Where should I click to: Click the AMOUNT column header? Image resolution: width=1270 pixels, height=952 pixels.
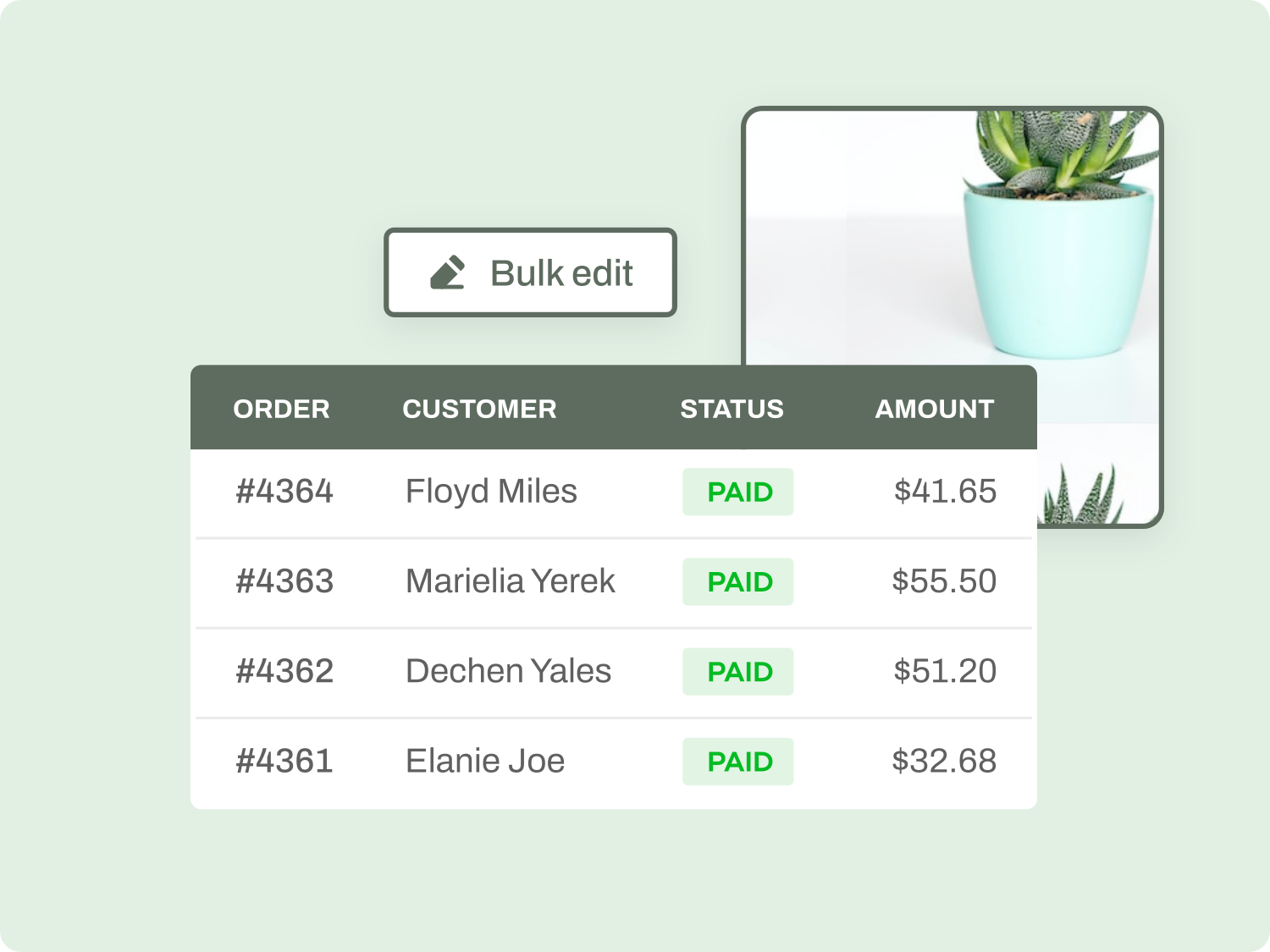click(x=934, y=409)
